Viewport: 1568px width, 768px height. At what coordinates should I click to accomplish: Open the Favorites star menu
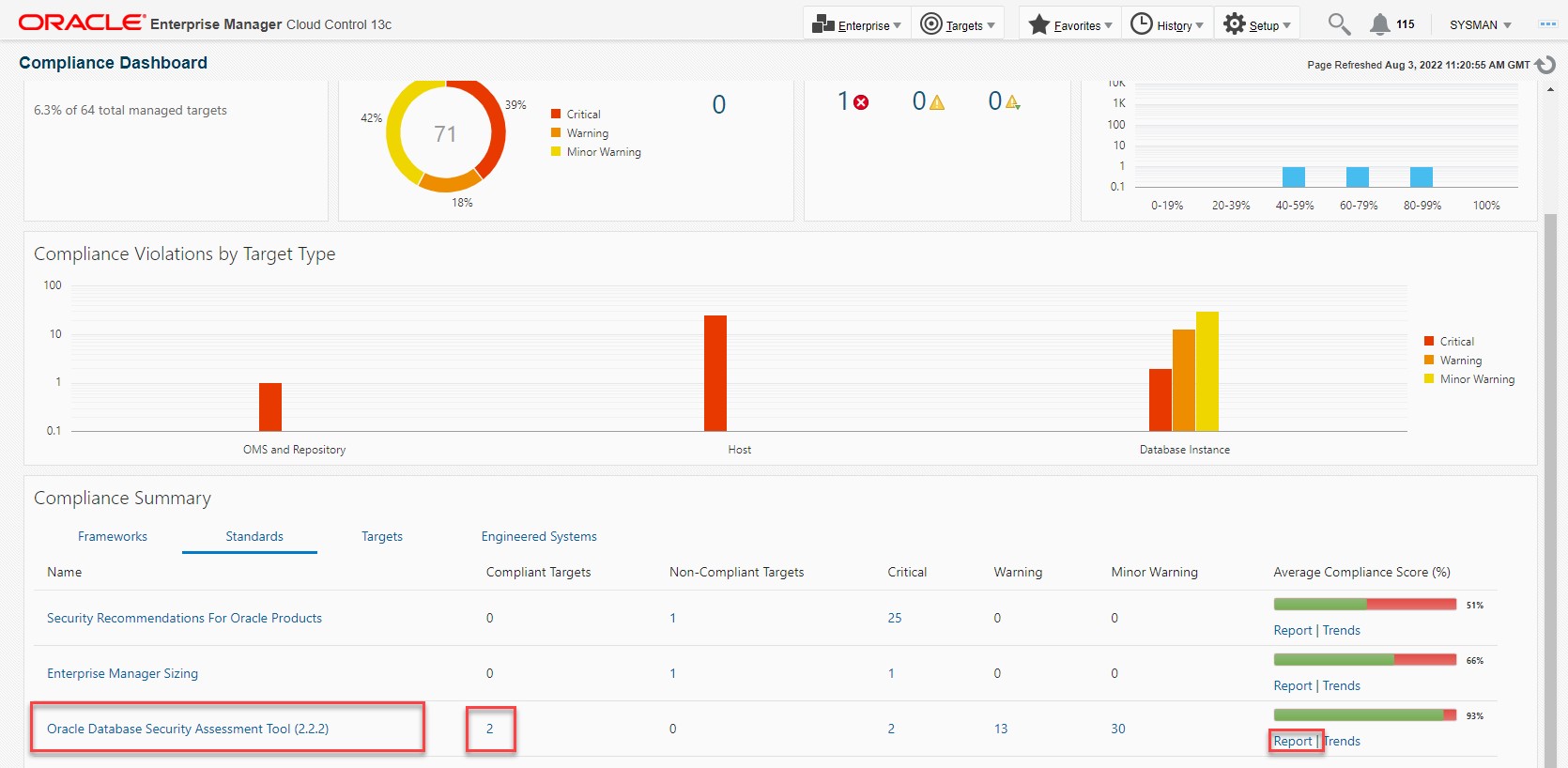coord(1070,25)
